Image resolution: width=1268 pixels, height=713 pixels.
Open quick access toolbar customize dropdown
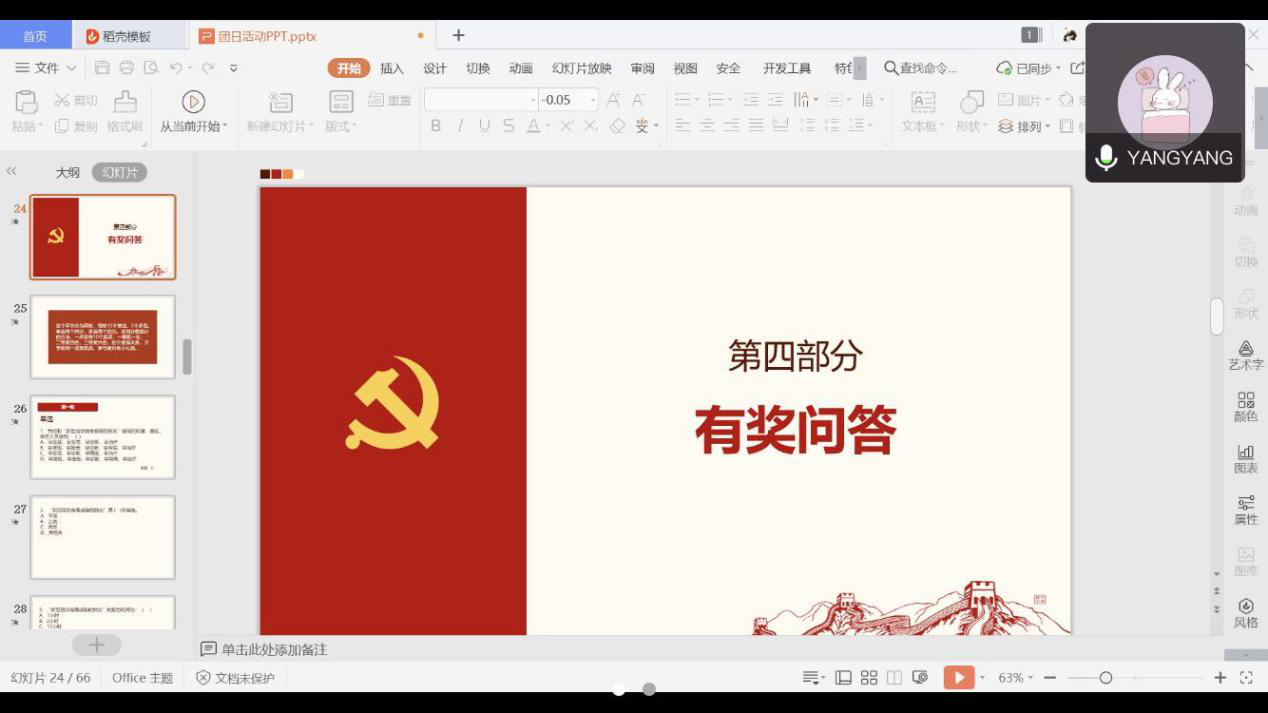[x=234, y=68]
